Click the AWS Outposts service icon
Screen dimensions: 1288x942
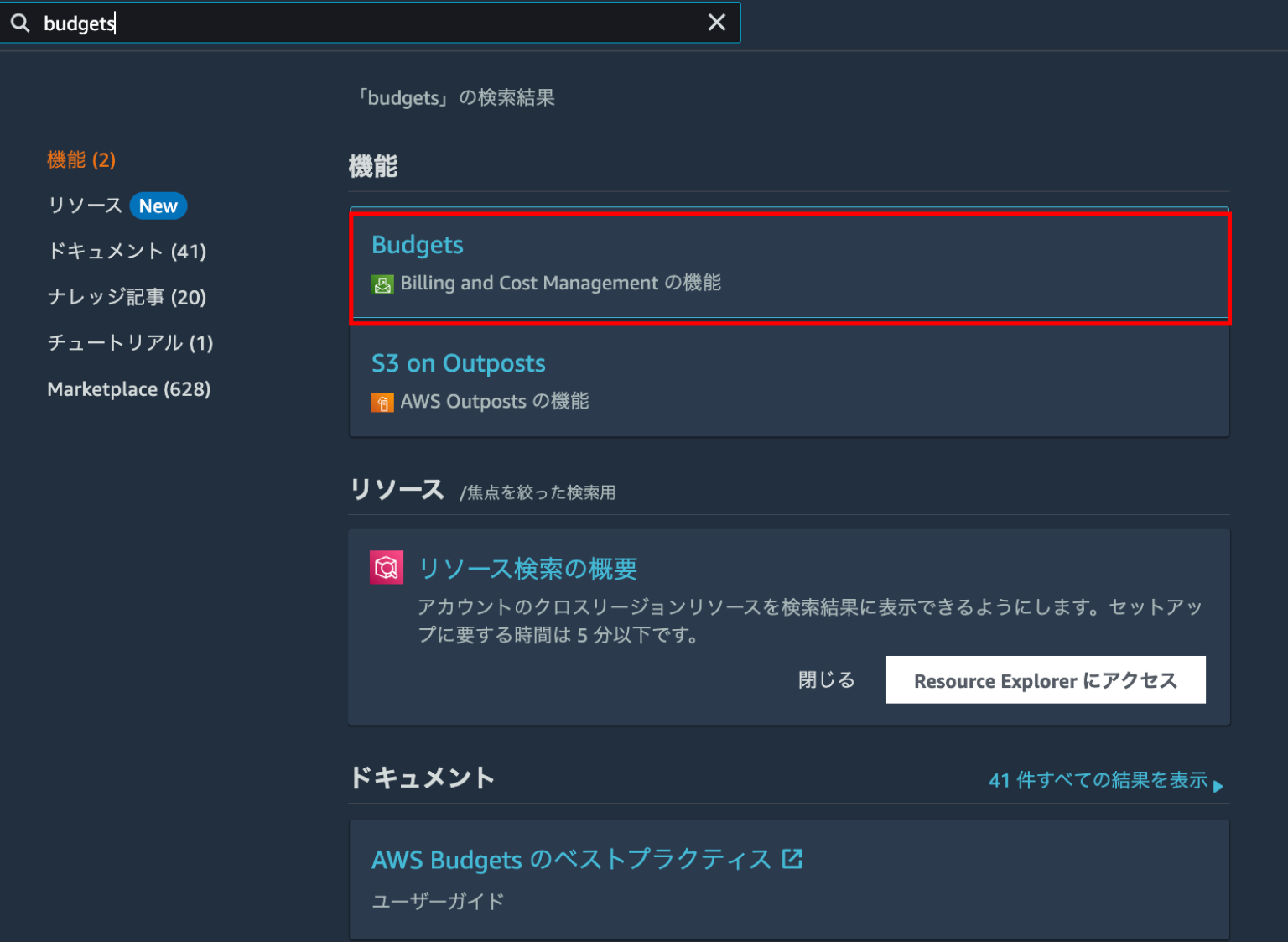pos(383,402)
